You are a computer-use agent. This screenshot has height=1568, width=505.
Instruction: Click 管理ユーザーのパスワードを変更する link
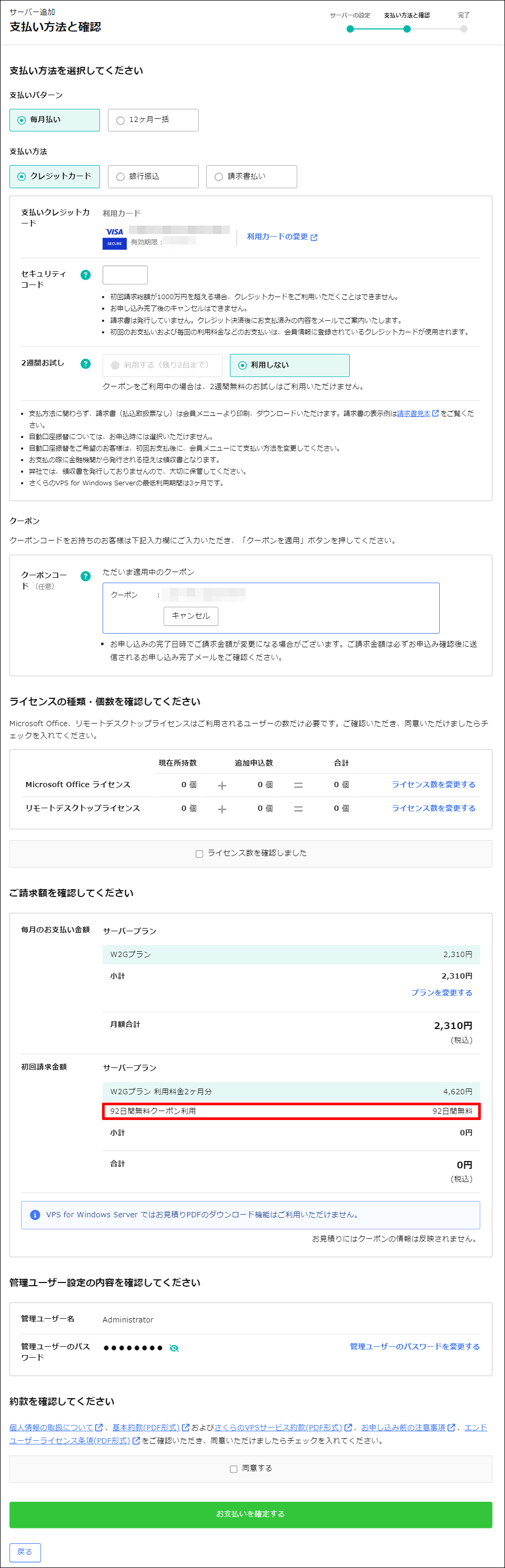pos(414,1347)
